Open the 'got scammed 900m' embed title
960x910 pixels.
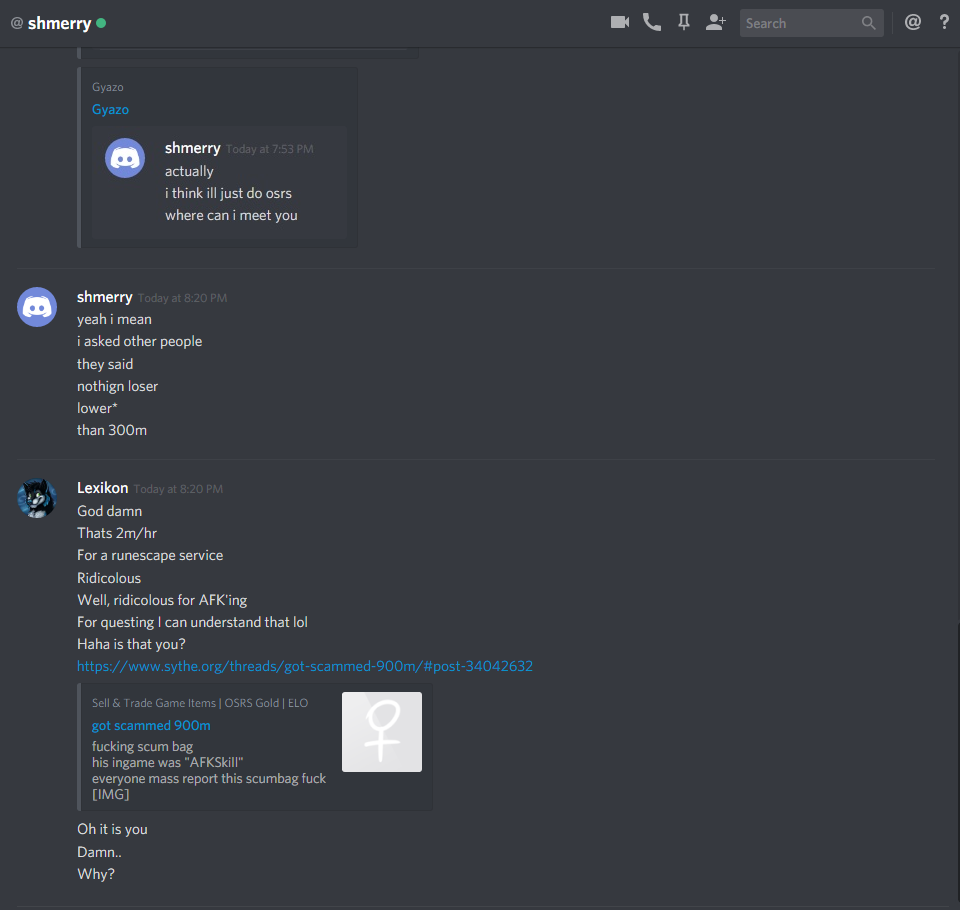(x=151, y=726)
